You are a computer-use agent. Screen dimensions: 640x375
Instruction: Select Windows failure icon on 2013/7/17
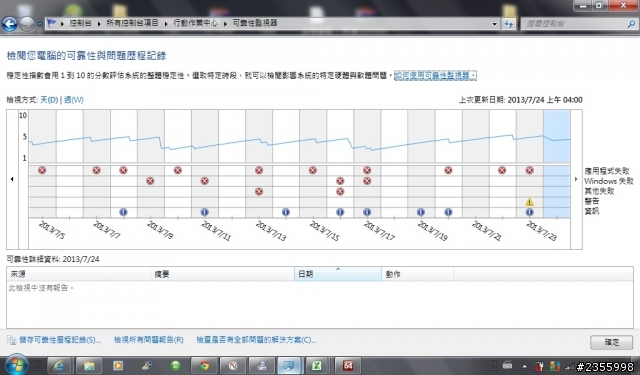click(x=367, y=181)
